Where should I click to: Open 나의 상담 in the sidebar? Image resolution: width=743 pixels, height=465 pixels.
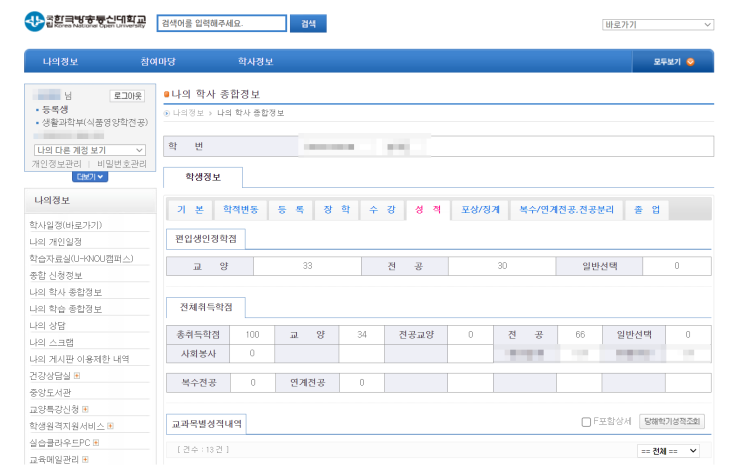47,326
